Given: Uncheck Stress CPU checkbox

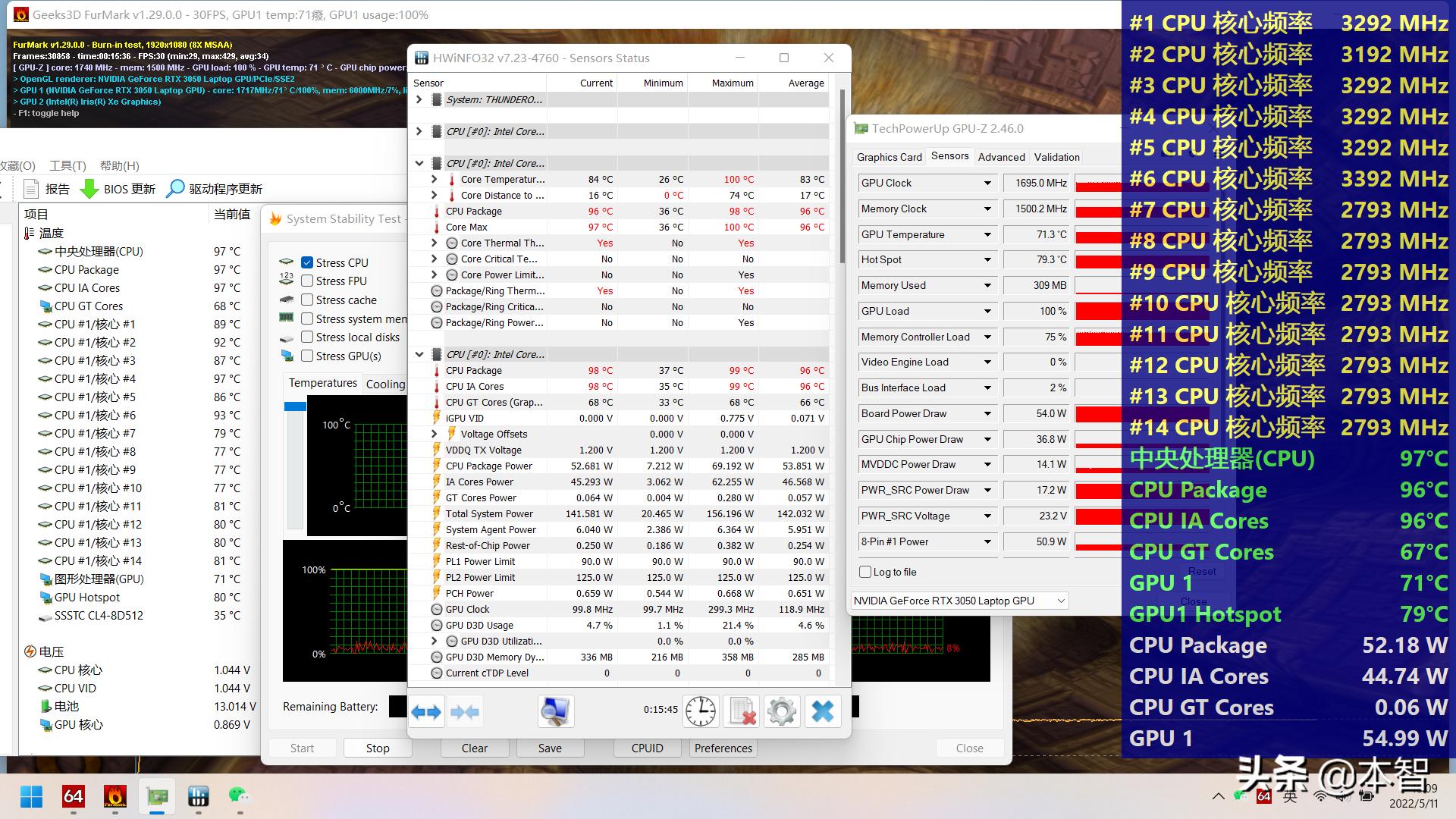Looking at the screenshot, I should pos(307,262).
